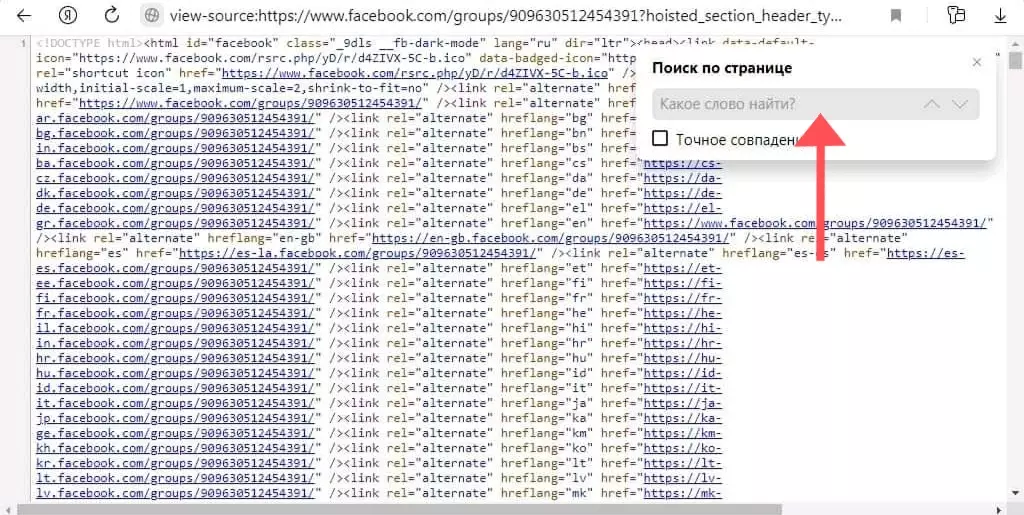Viewport: 1024px width, 515px height.
Task: Click line number 1 in the gutter
Action: point(24,43)
